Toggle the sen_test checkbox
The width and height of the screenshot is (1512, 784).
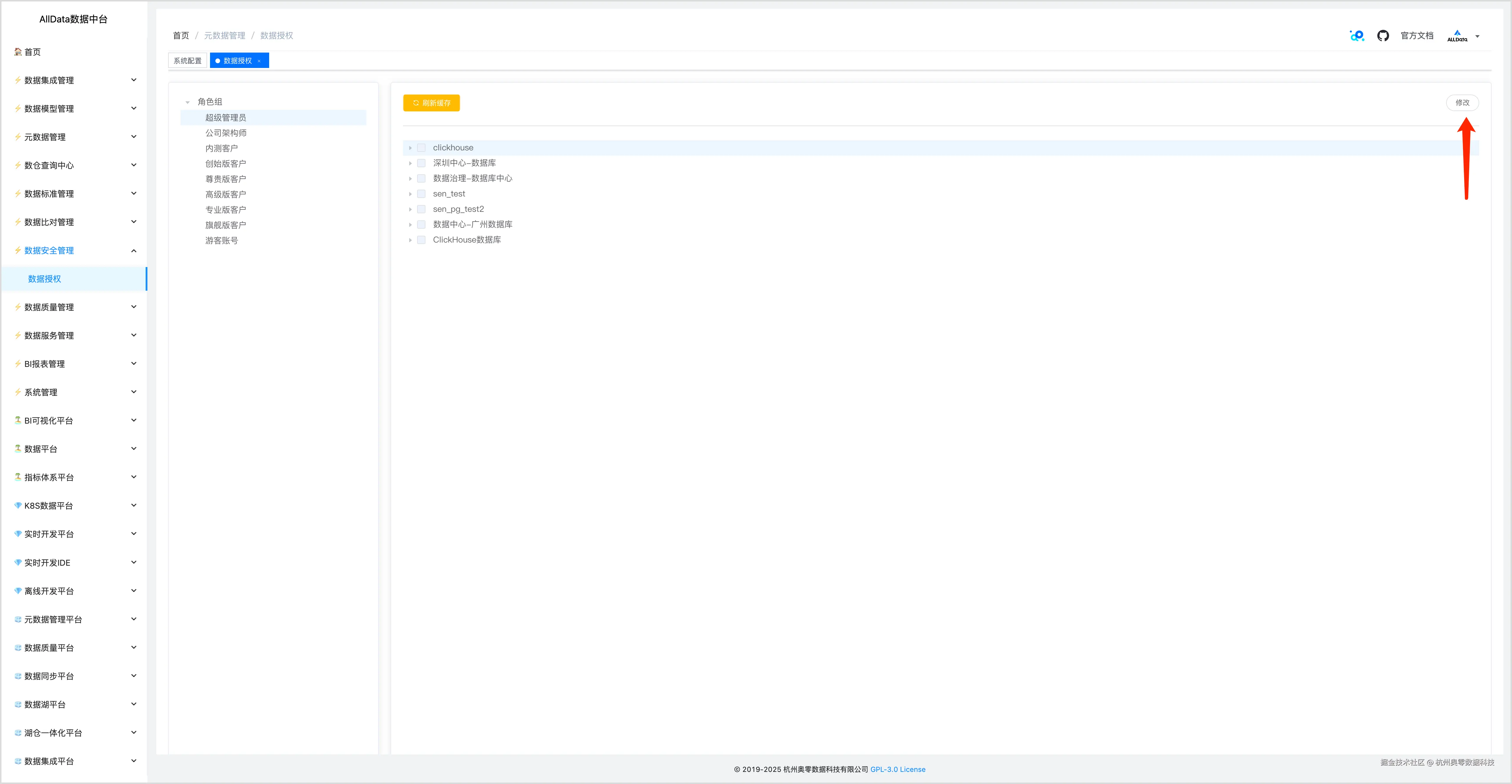[x=421, y=194]
